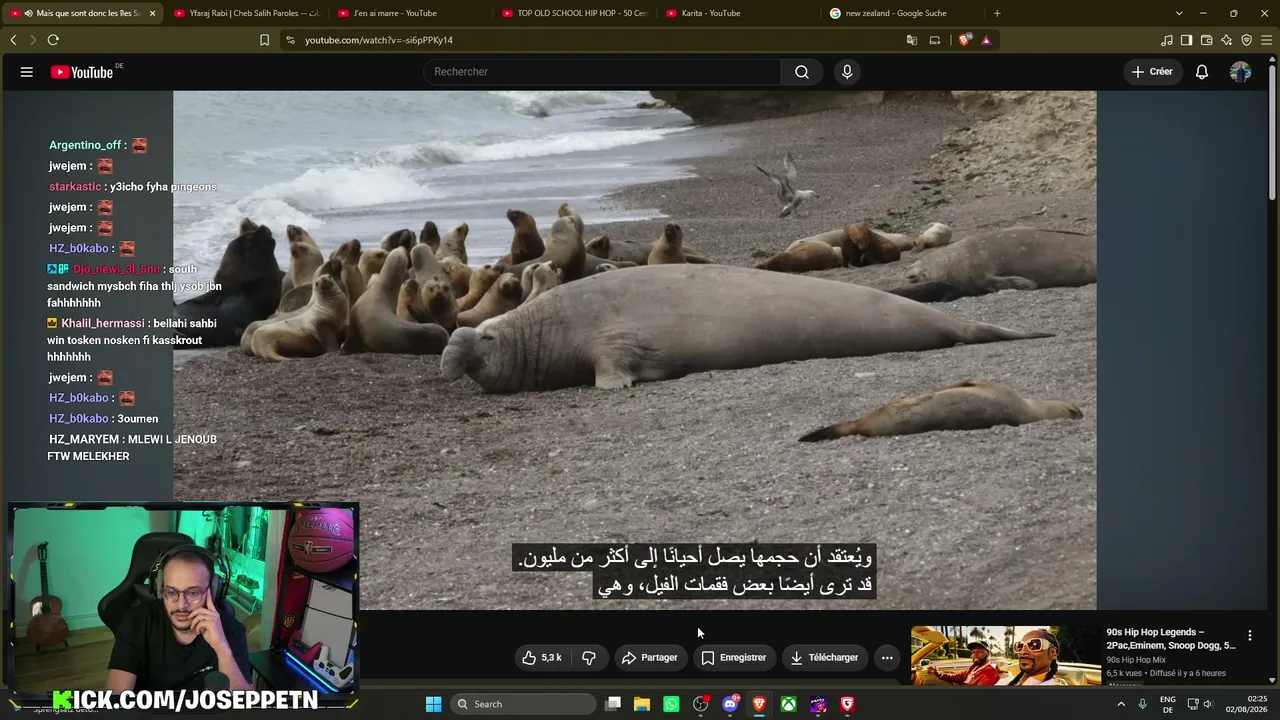The image size is (1280, 720).
Task: Open YouTube notifications bell
Action: [x=1202, y=72]
